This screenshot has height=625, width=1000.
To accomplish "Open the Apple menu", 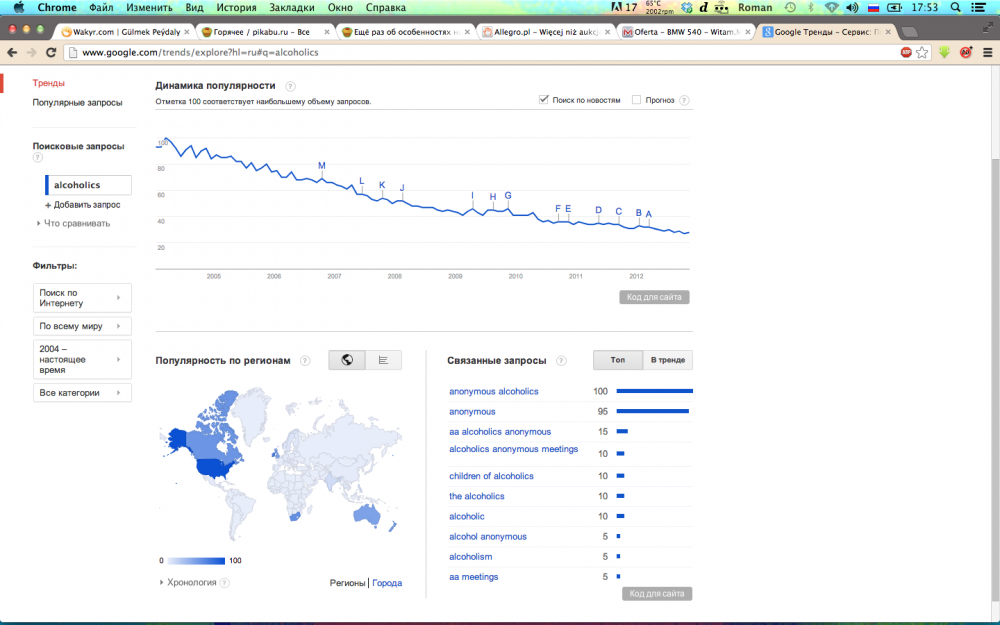I will 19,8.
